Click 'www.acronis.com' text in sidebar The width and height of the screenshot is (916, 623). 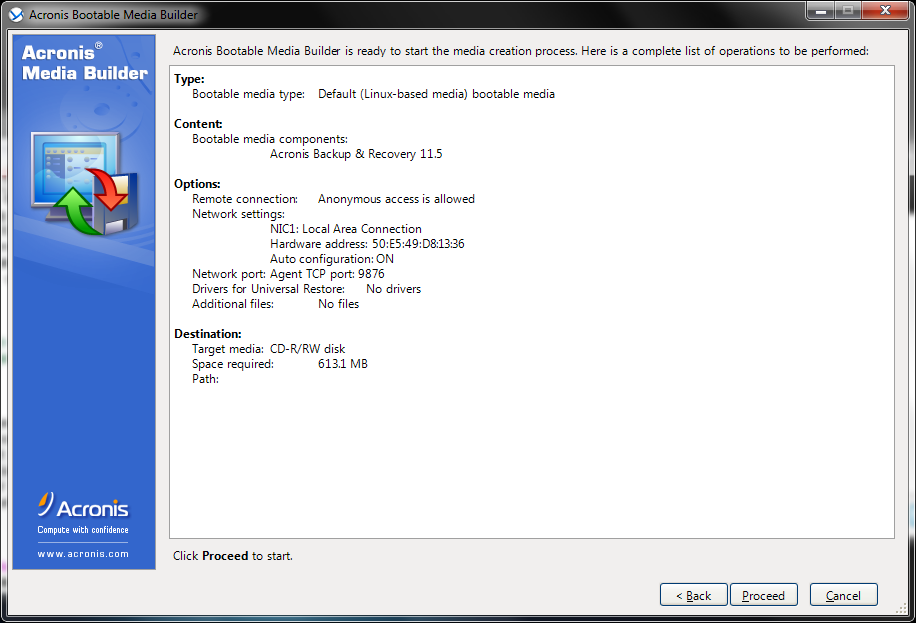pos(84,553)
